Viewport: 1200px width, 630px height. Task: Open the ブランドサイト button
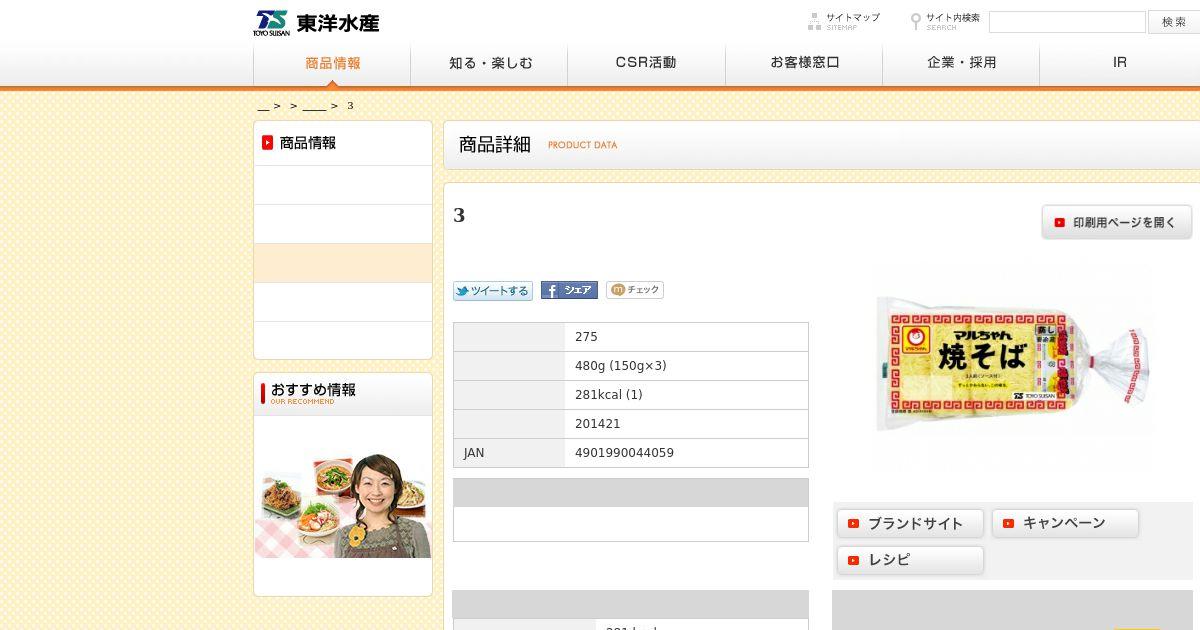[x=910, y=523]
